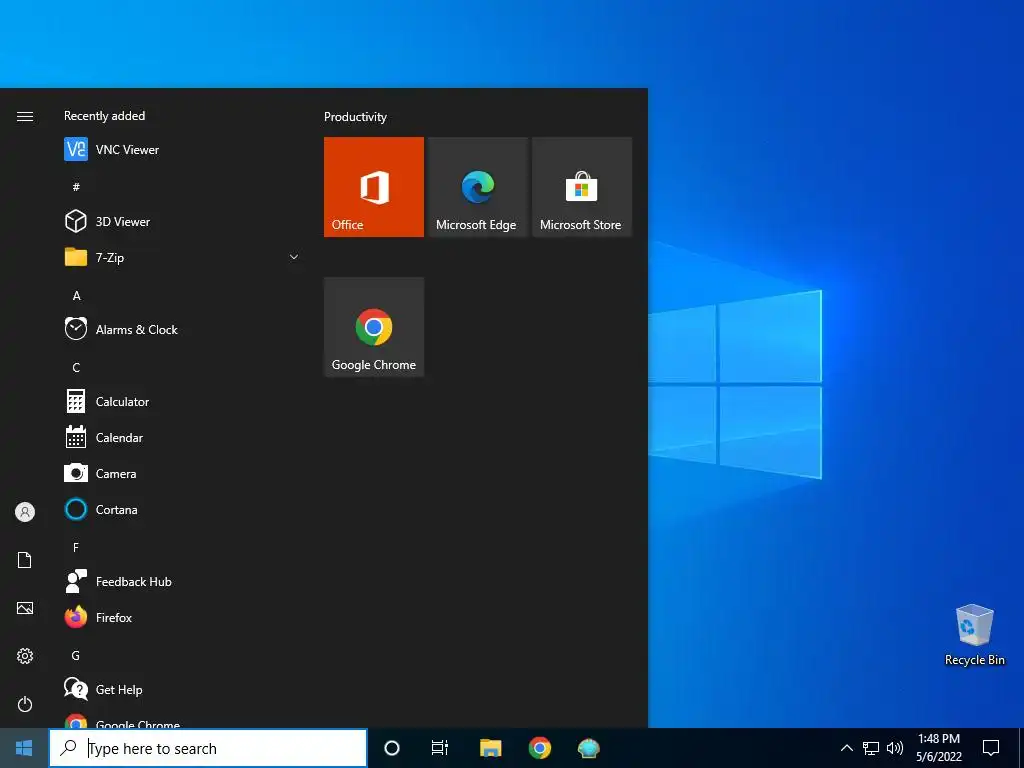Screen dimensions: 1024x768
Task: Click the Power button icon
Action: pos(25,704)
